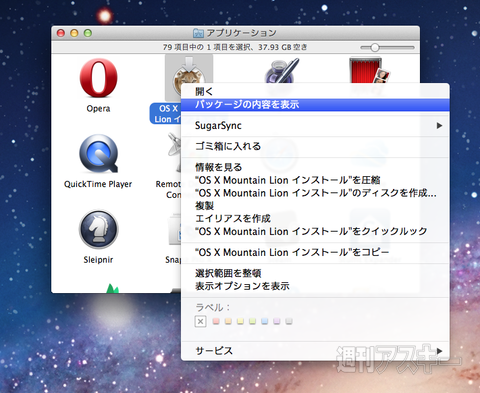480x393 pixels.
Task: Choose パッケージの内容を表示 menu entry
Action: pyautogui.click(x=315, y=105)
